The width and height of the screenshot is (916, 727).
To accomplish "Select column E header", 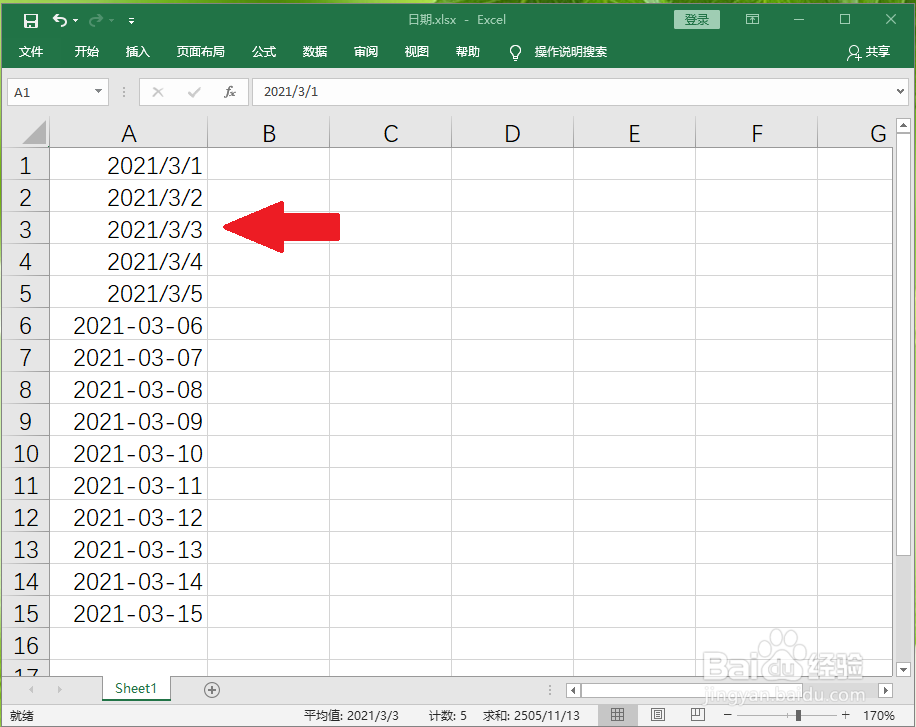I will coord(634,134).
